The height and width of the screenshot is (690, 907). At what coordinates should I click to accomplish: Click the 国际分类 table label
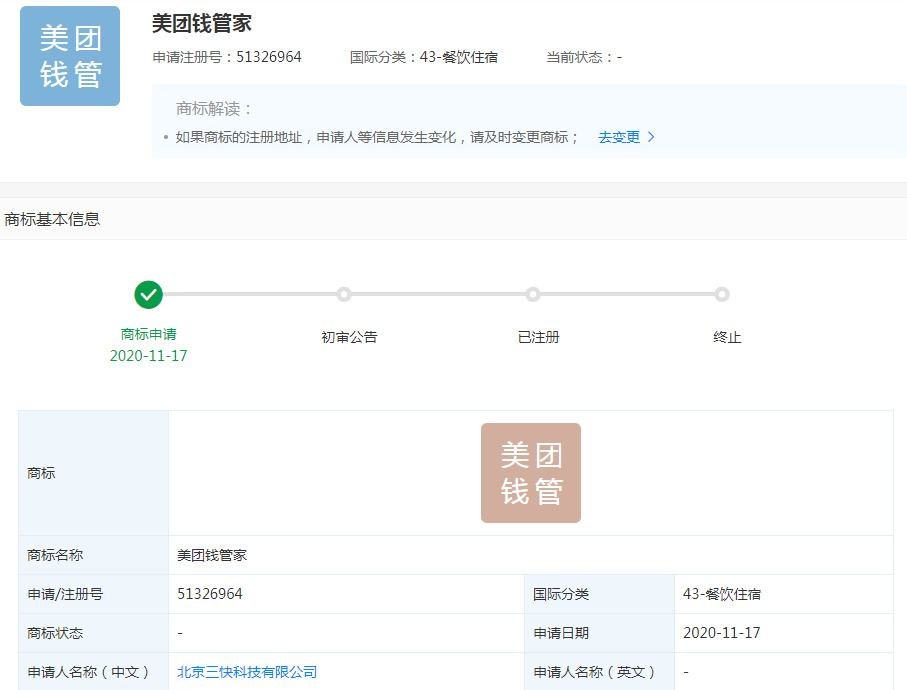[561, 594]
